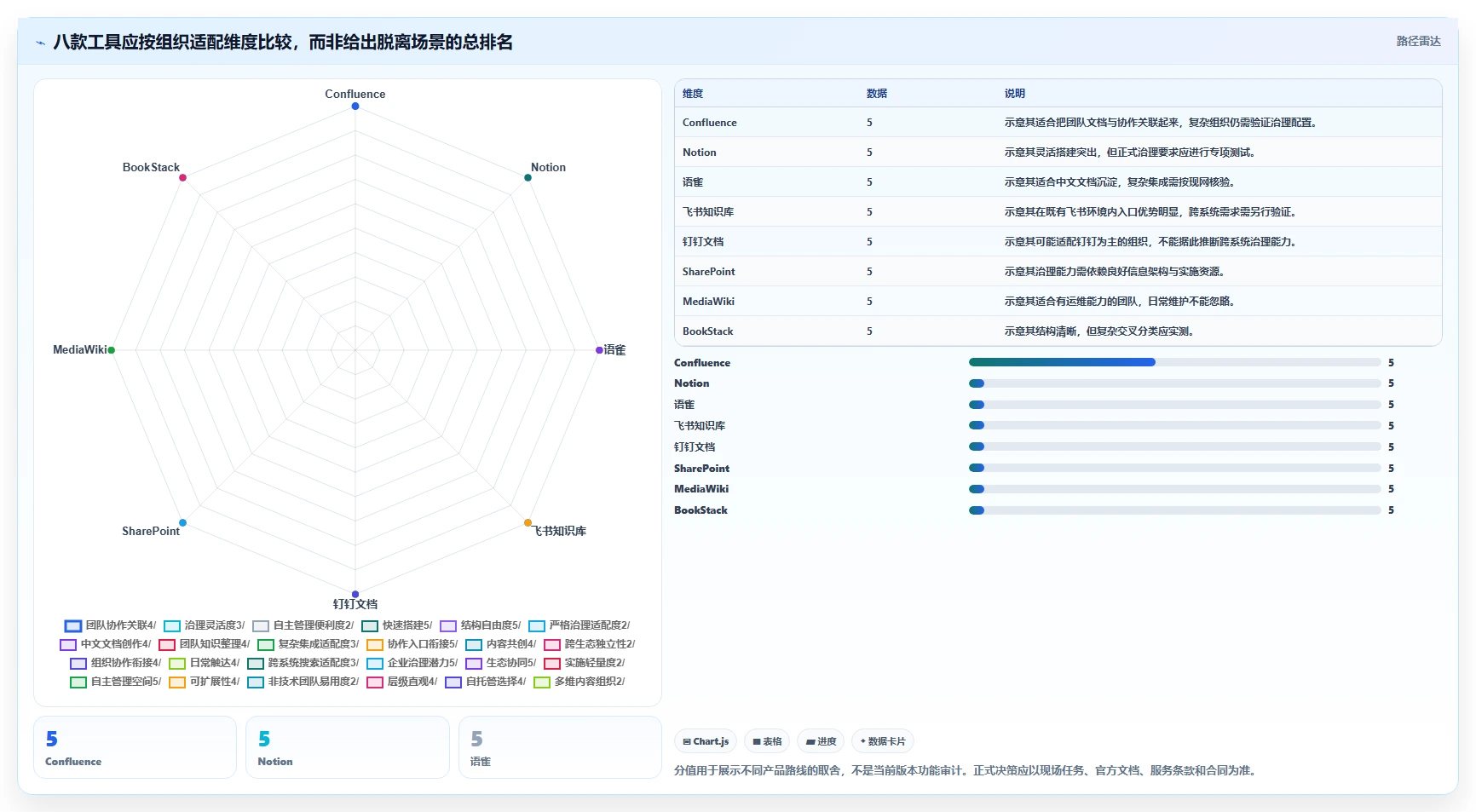Viewport: 1476px width, 812px height.
Task: Click the Chart.js chip
Action: coord(706,741)
